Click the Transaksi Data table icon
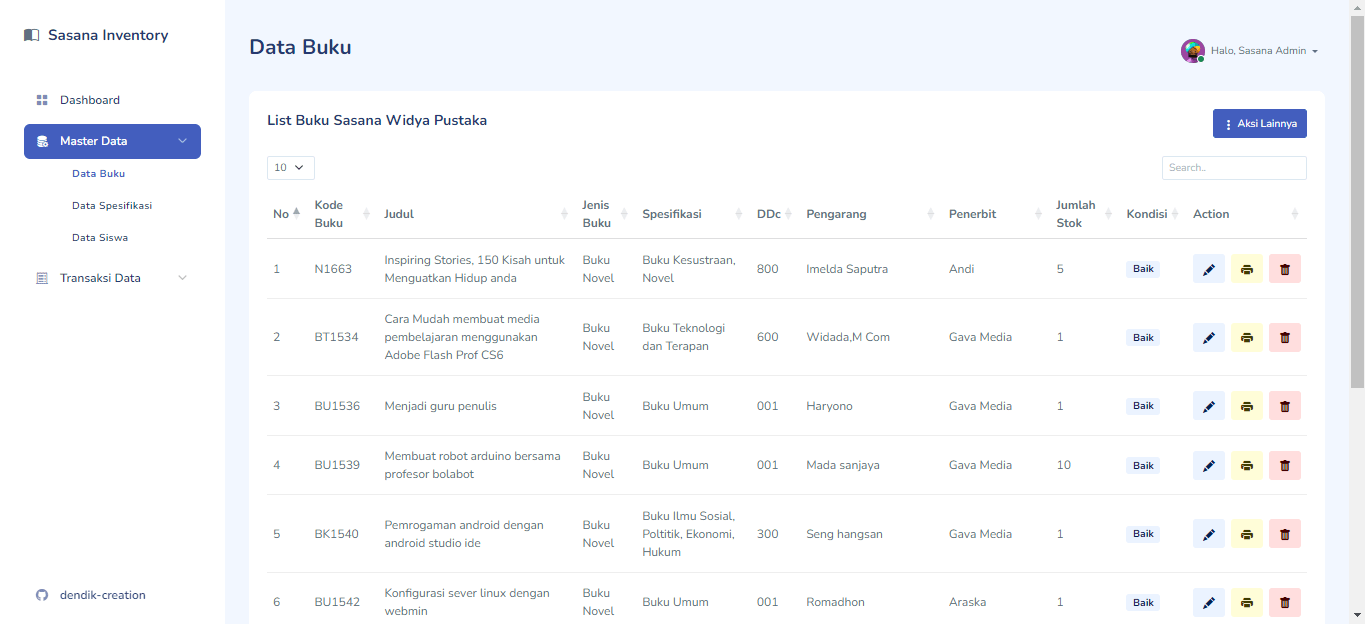 point(42,278)
